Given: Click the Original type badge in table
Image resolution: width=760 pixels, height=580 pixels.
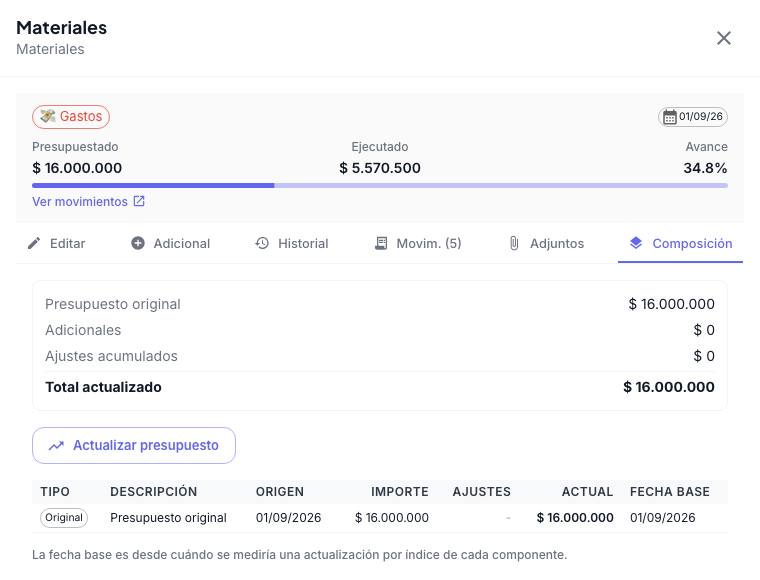Looking at the screenshot, I should pos(64,517).
